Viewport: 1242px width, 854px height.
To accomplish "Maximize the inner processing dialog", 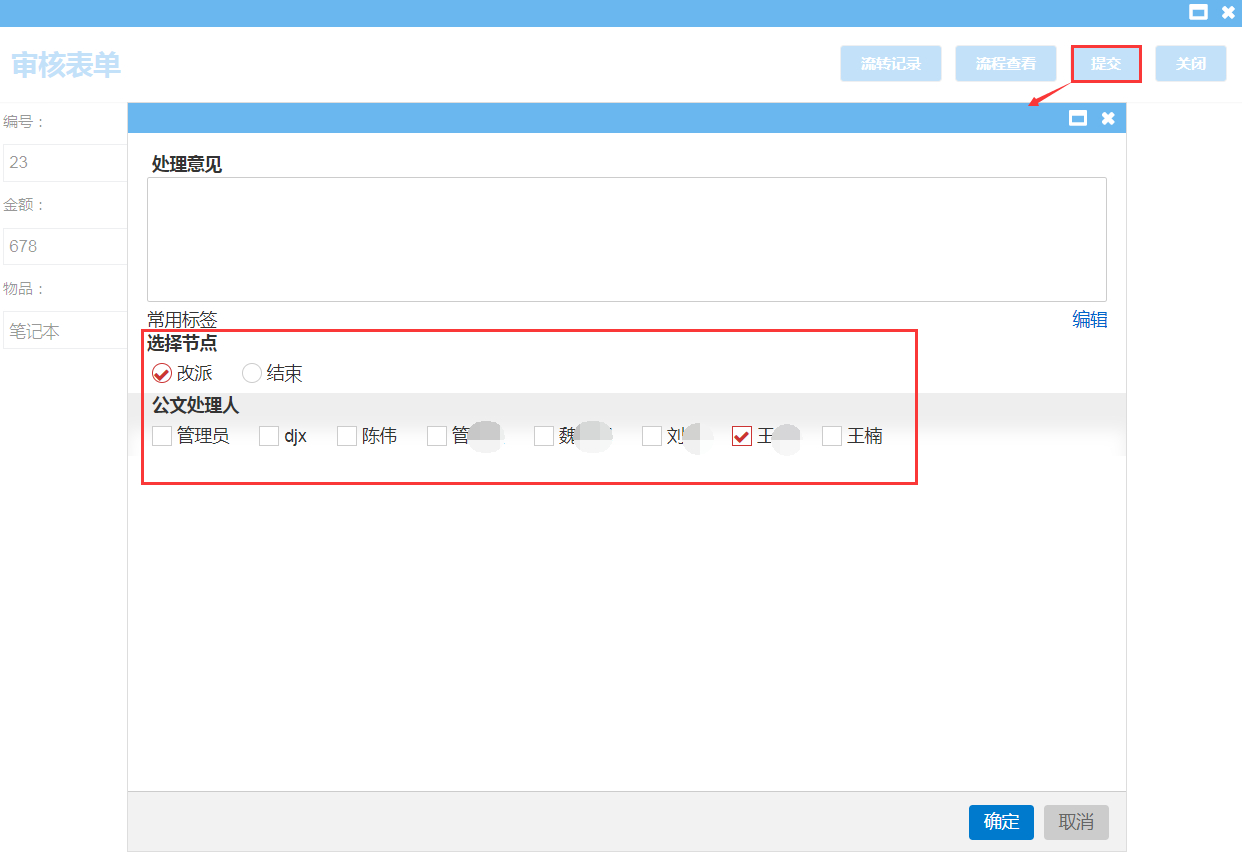I will coord(1078,118).
